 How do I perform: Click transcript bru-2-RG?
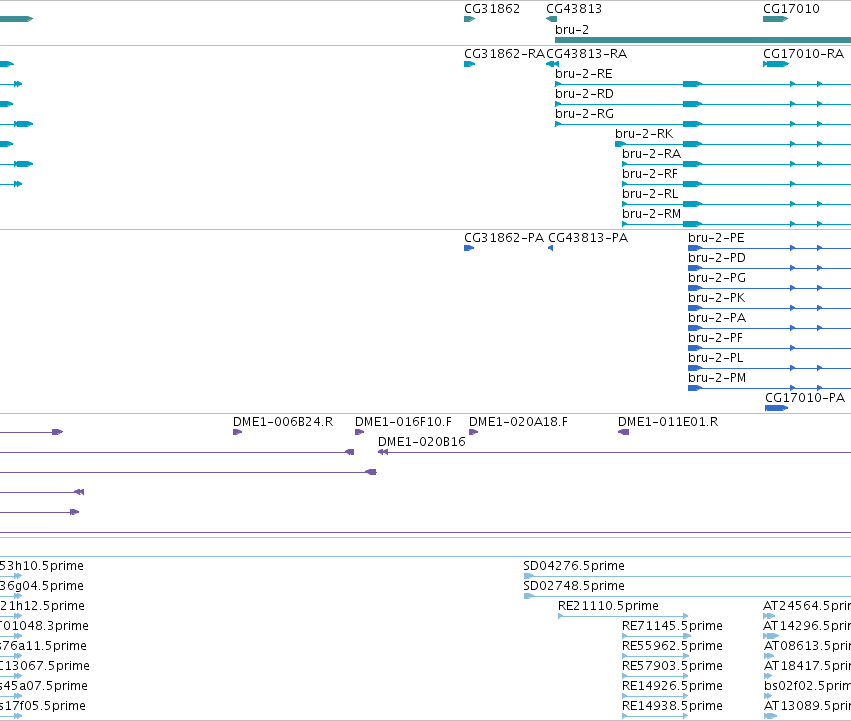click(x=585, y=114)
